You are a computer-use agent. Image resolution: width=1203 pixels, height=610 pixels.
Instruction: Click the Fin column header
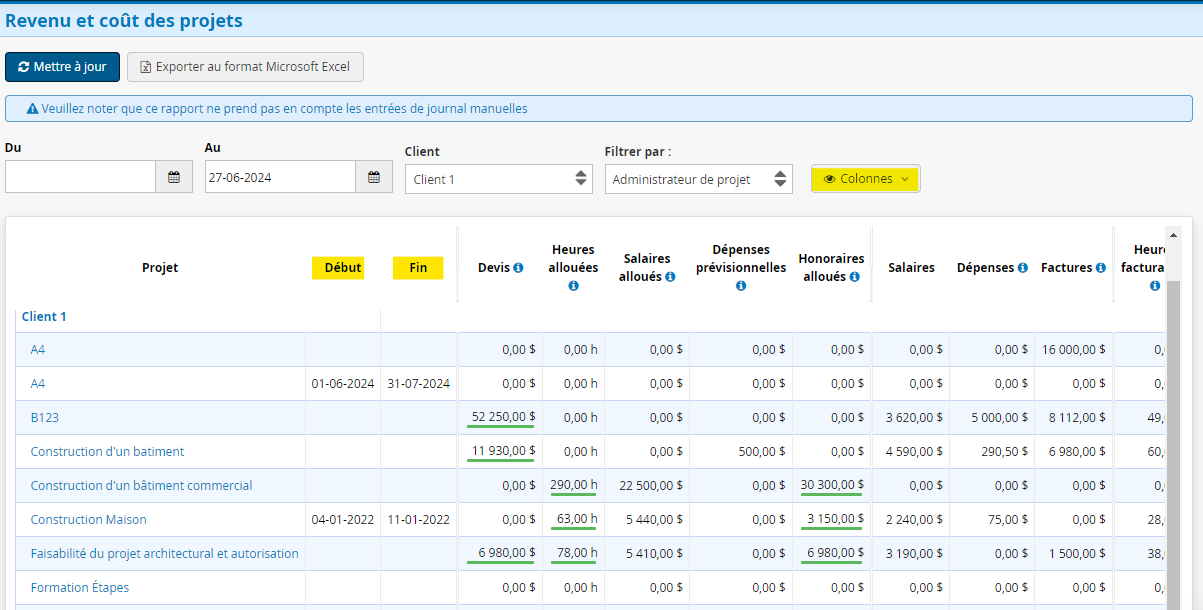(418, 268)
